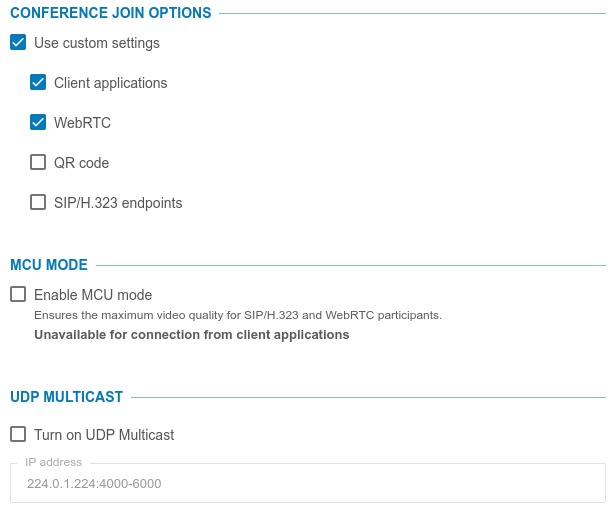Click the 'Enable MCU mode' label text

[x=93, y=295]
